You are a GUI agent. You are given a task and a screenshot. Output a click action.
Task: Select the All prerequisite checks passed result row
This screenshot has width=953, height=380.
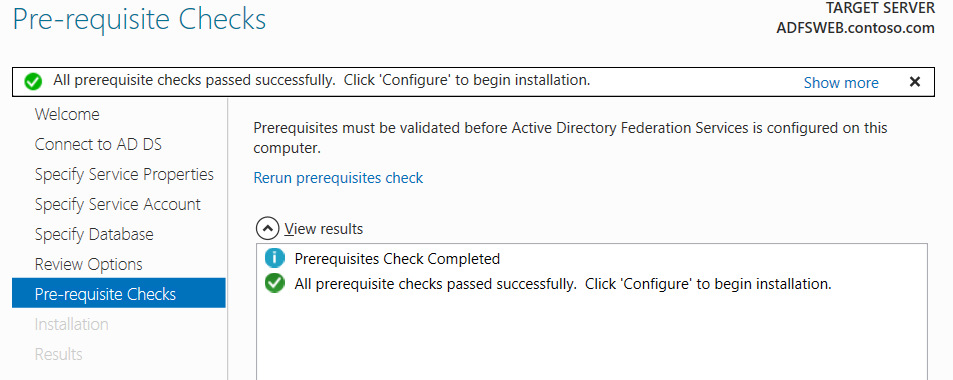pos(591,283)
